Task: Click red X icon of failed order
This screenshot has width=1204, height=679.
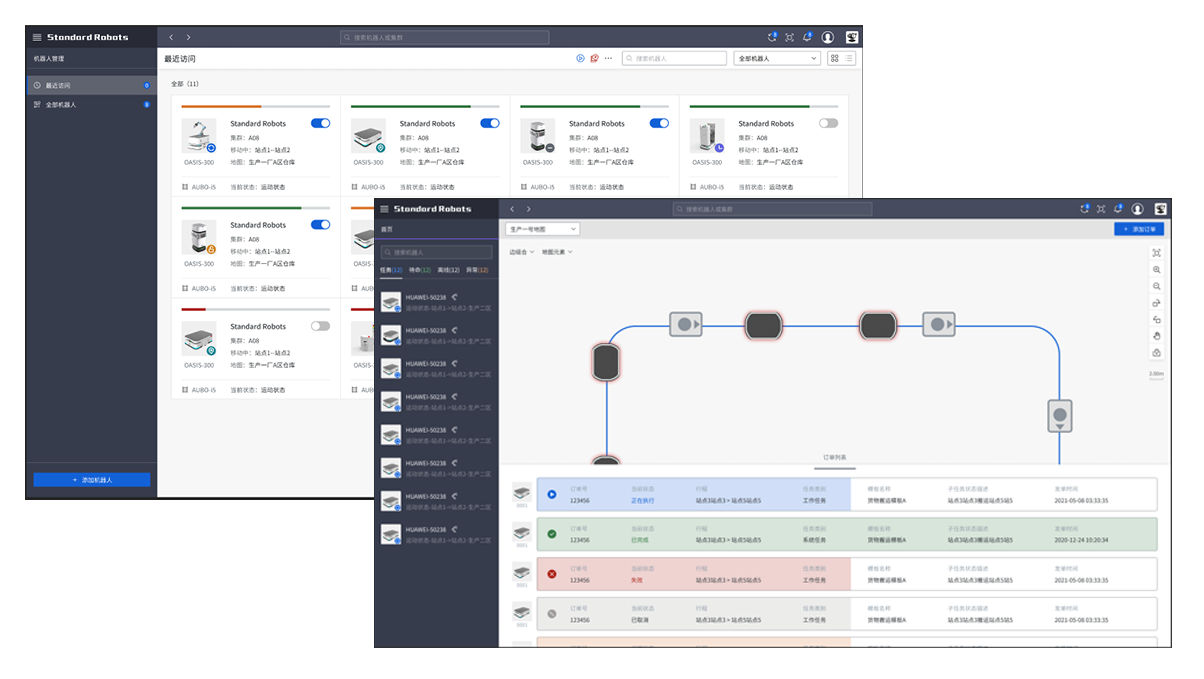Action: click(x=551, y=574)
